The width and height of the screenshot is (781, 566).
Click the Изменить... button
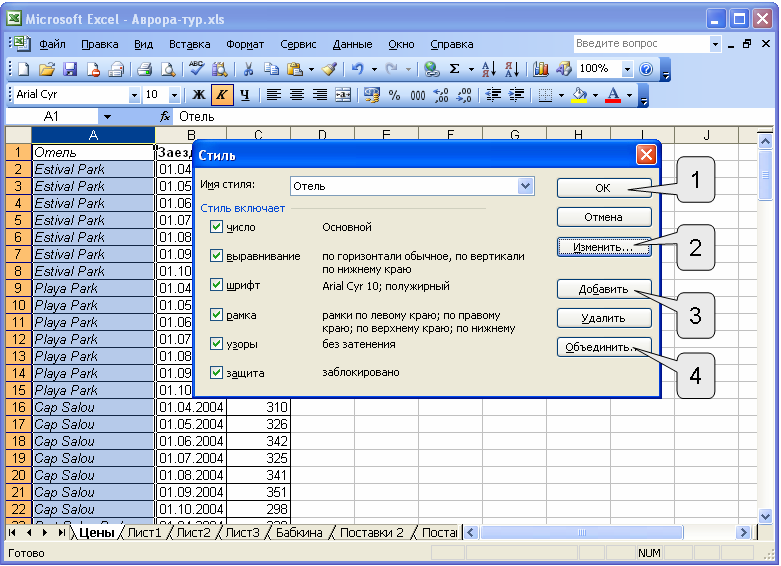[604, 247]
